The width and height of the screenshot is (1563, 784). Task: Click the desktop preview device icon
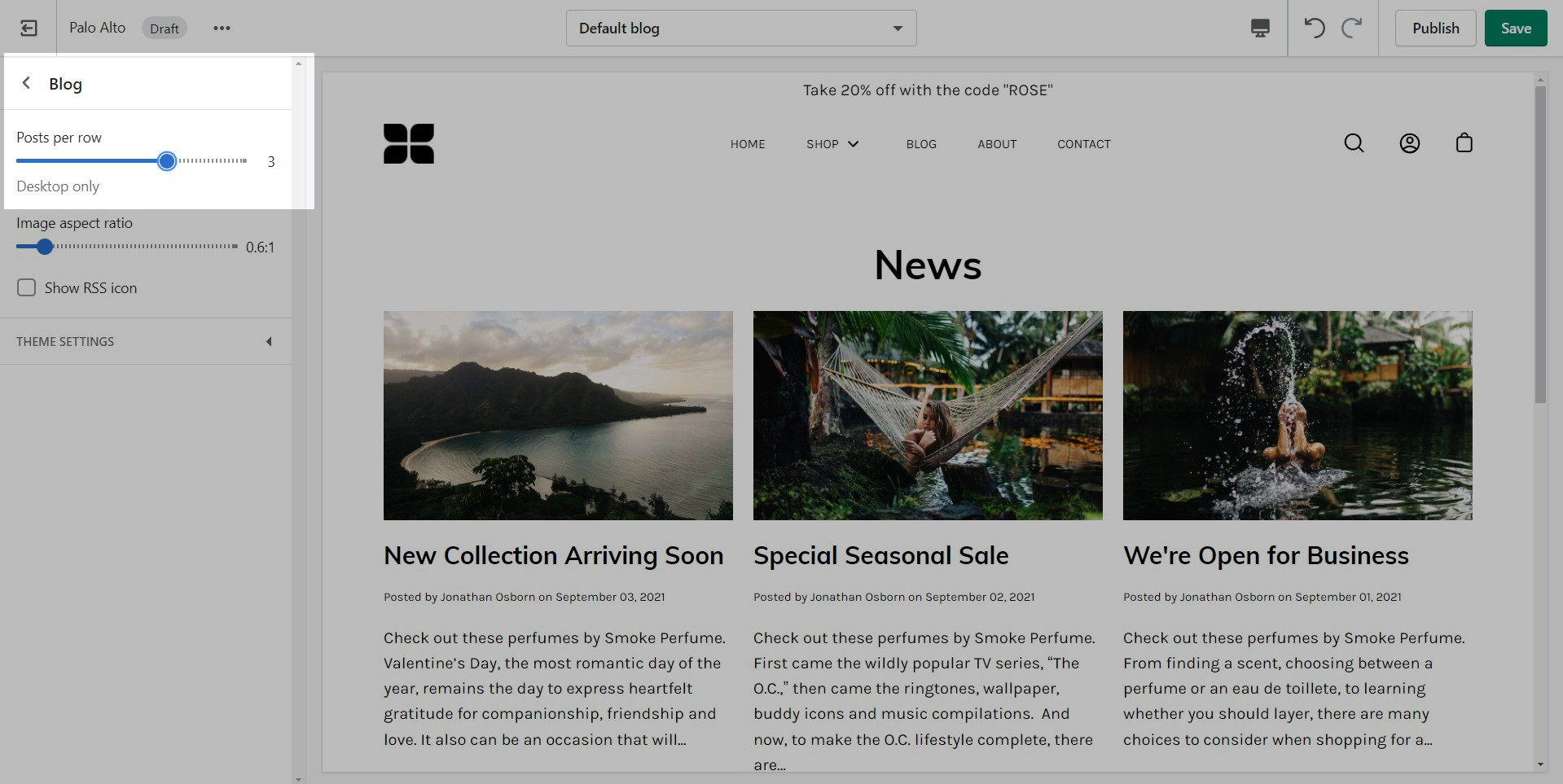pyautogui.click(x=1259, y=28)
